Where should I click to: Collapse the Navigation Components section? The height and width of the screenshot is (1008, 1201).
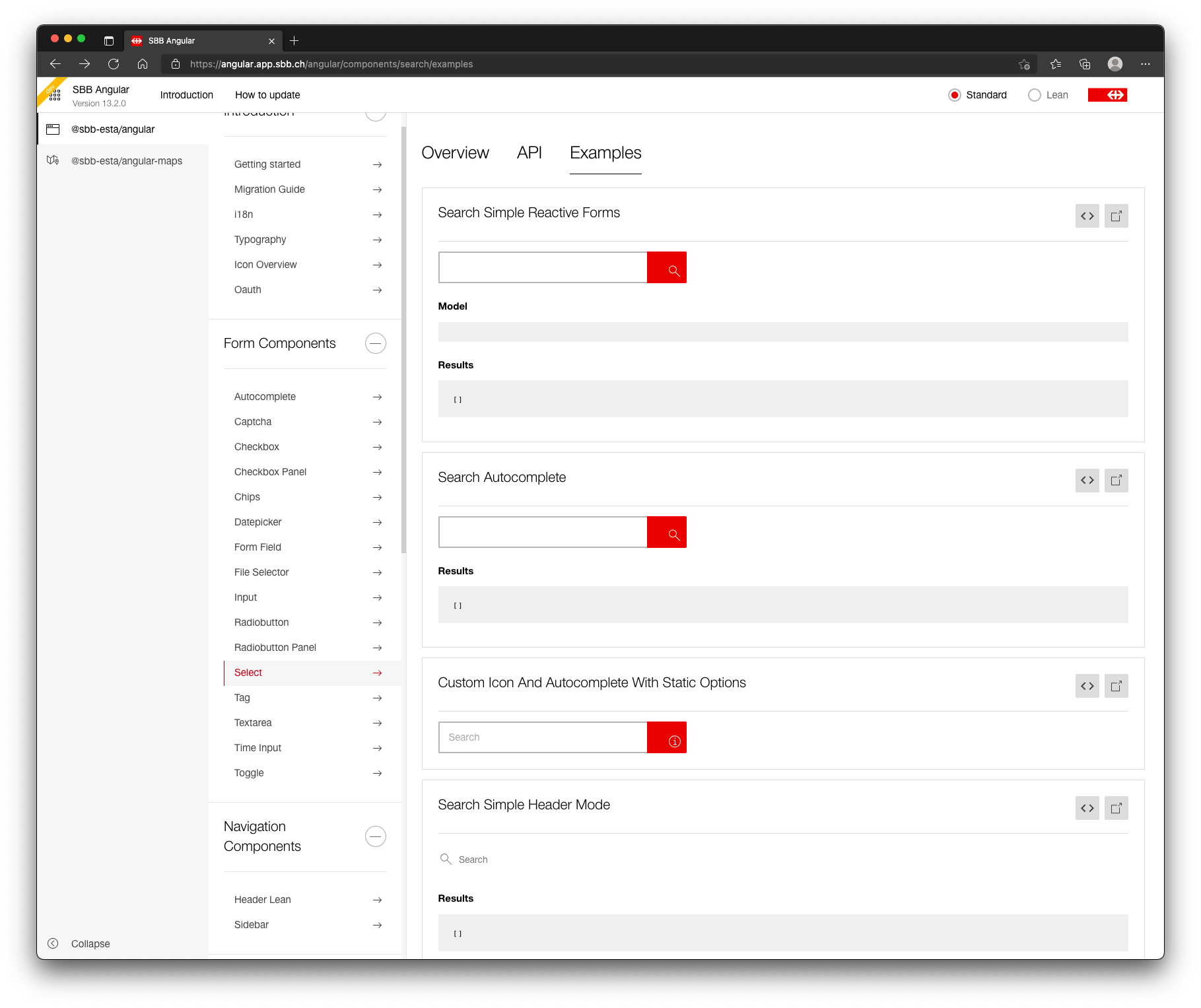coord(375,836)
